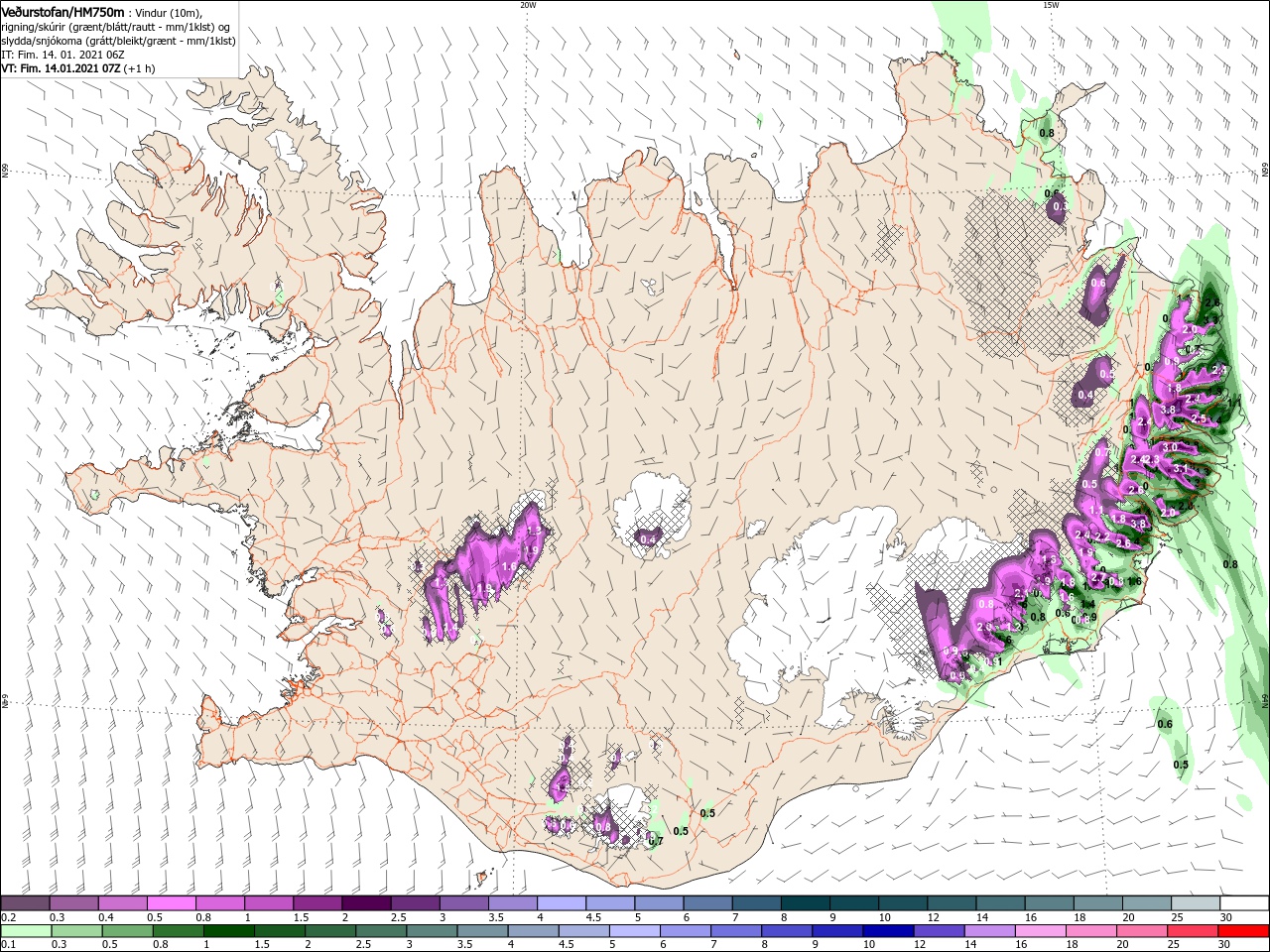
Task: Click the '(+1 h)' forecast offset text
Action: (140, 68)
